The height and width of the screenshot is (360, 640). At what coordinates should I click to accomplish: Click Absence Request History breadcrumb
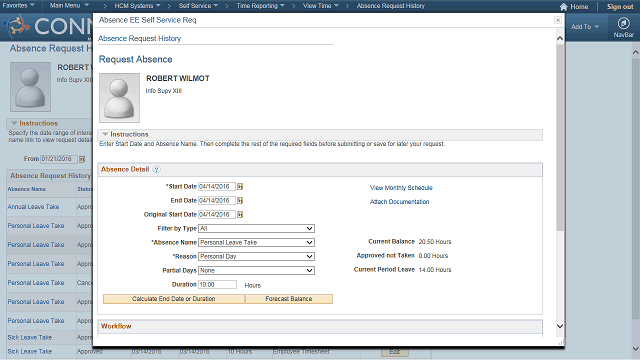pos(391,6)
